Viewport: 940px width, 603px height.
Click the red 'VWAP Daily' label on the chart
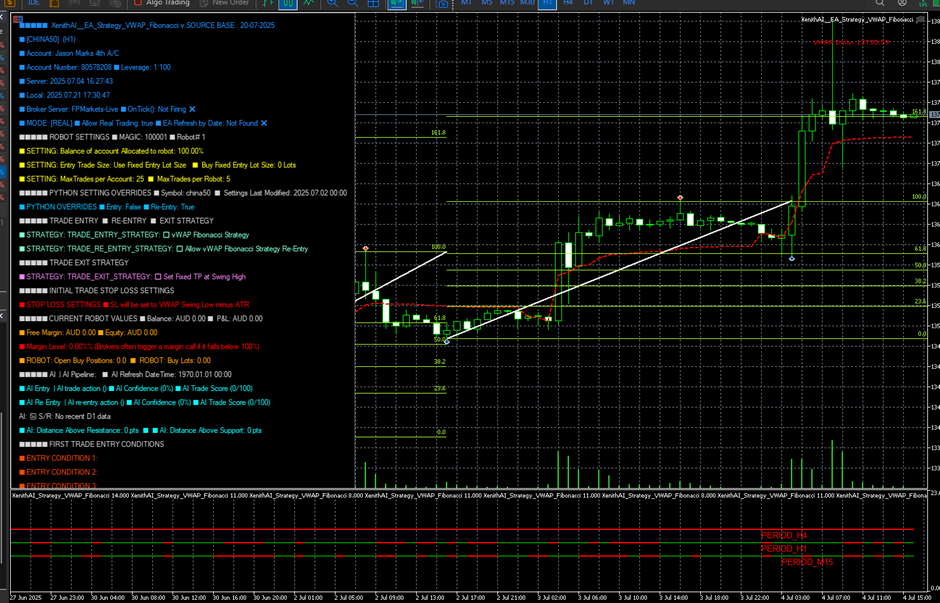[851, 43]
